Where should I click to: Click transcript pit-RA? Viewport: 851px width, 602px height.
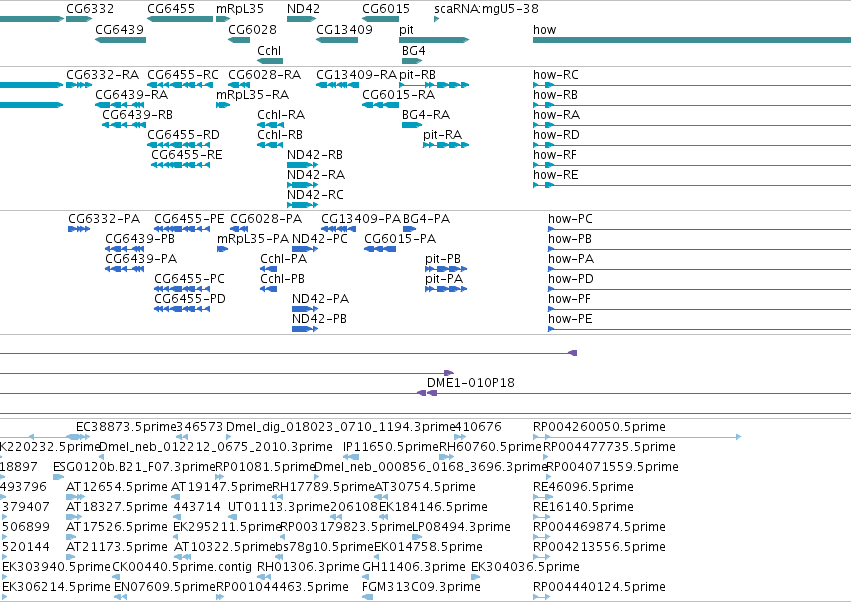442,135
